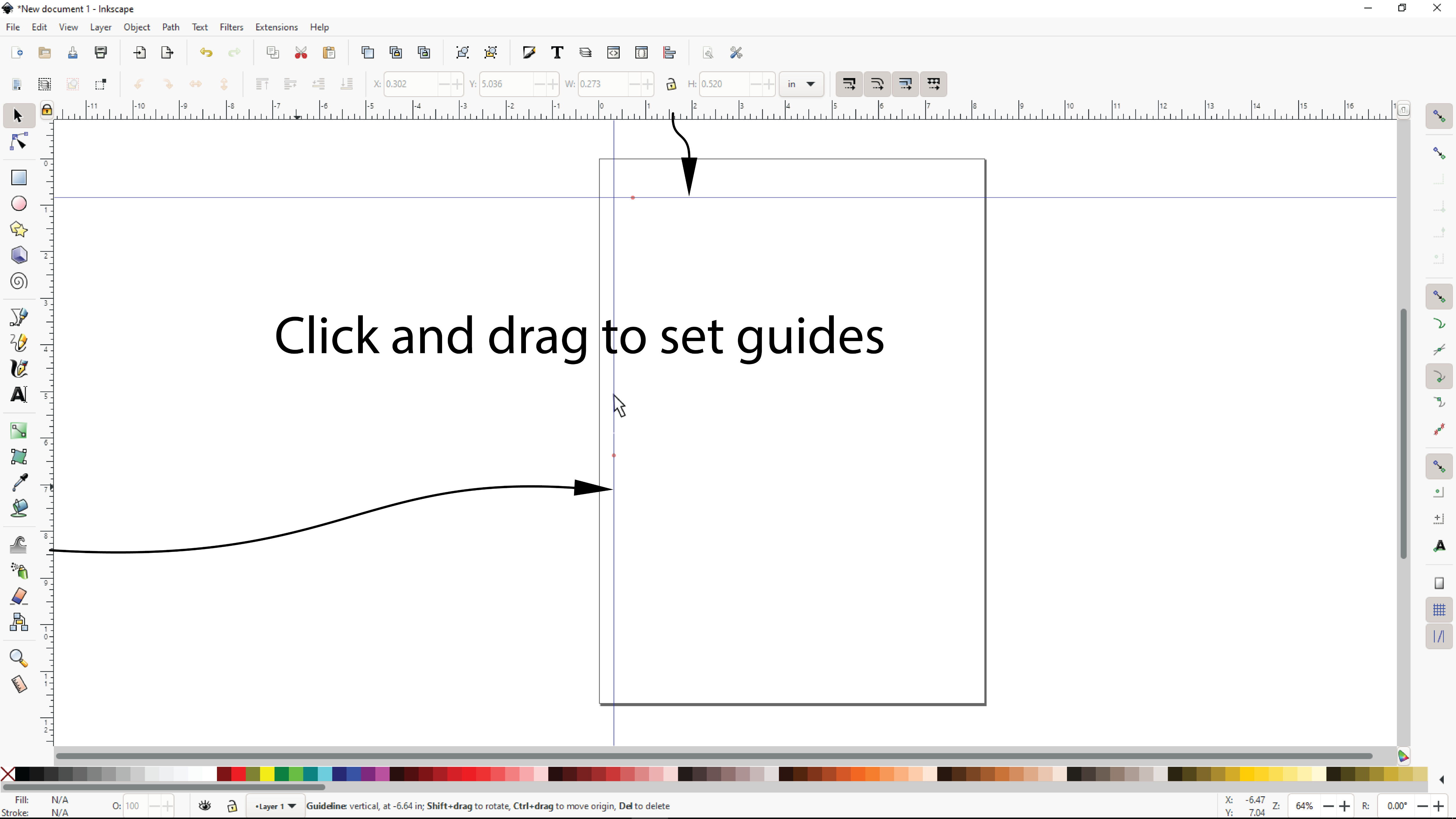Select the Node editing tool

[19, 141]
